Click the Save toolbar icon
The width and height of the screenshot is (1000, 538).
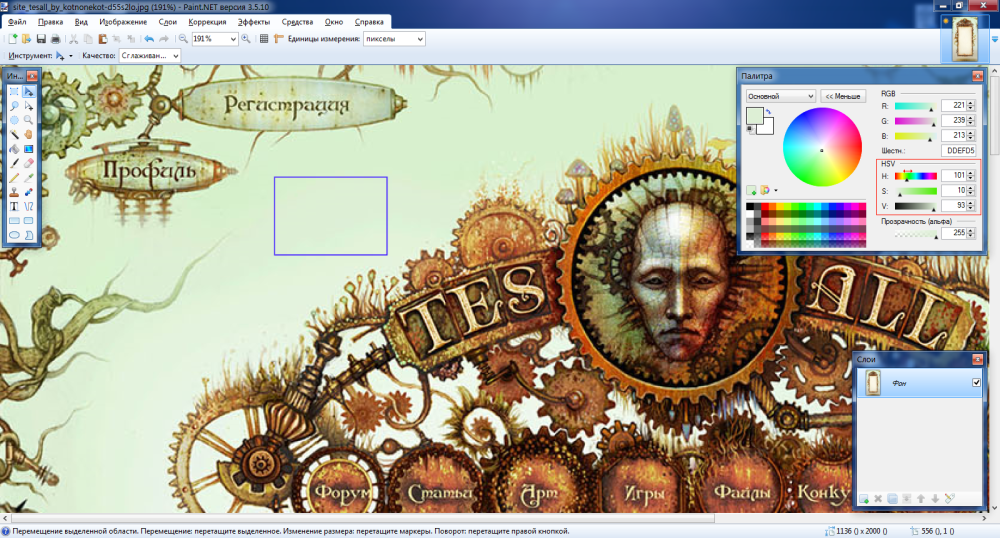tap(41, 39)
